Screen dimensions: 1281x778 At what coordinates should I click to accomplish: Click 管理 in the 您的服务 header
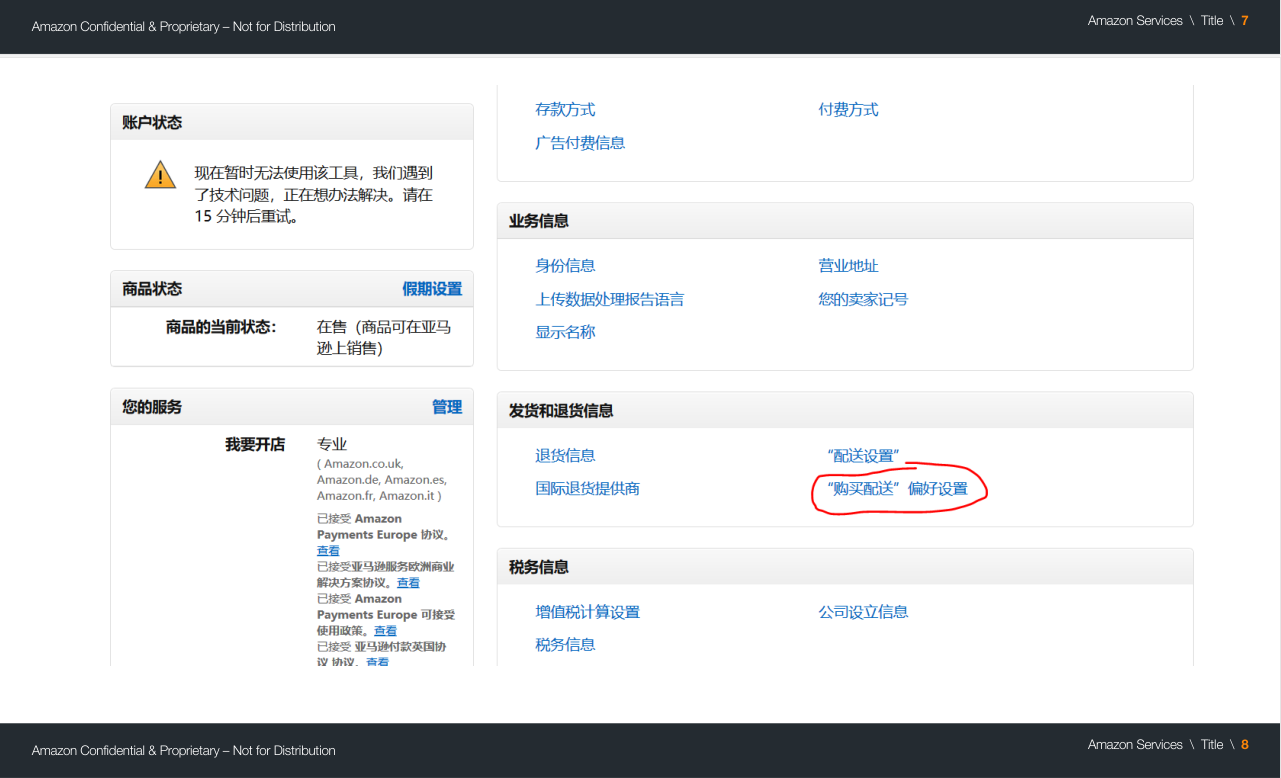447,407
